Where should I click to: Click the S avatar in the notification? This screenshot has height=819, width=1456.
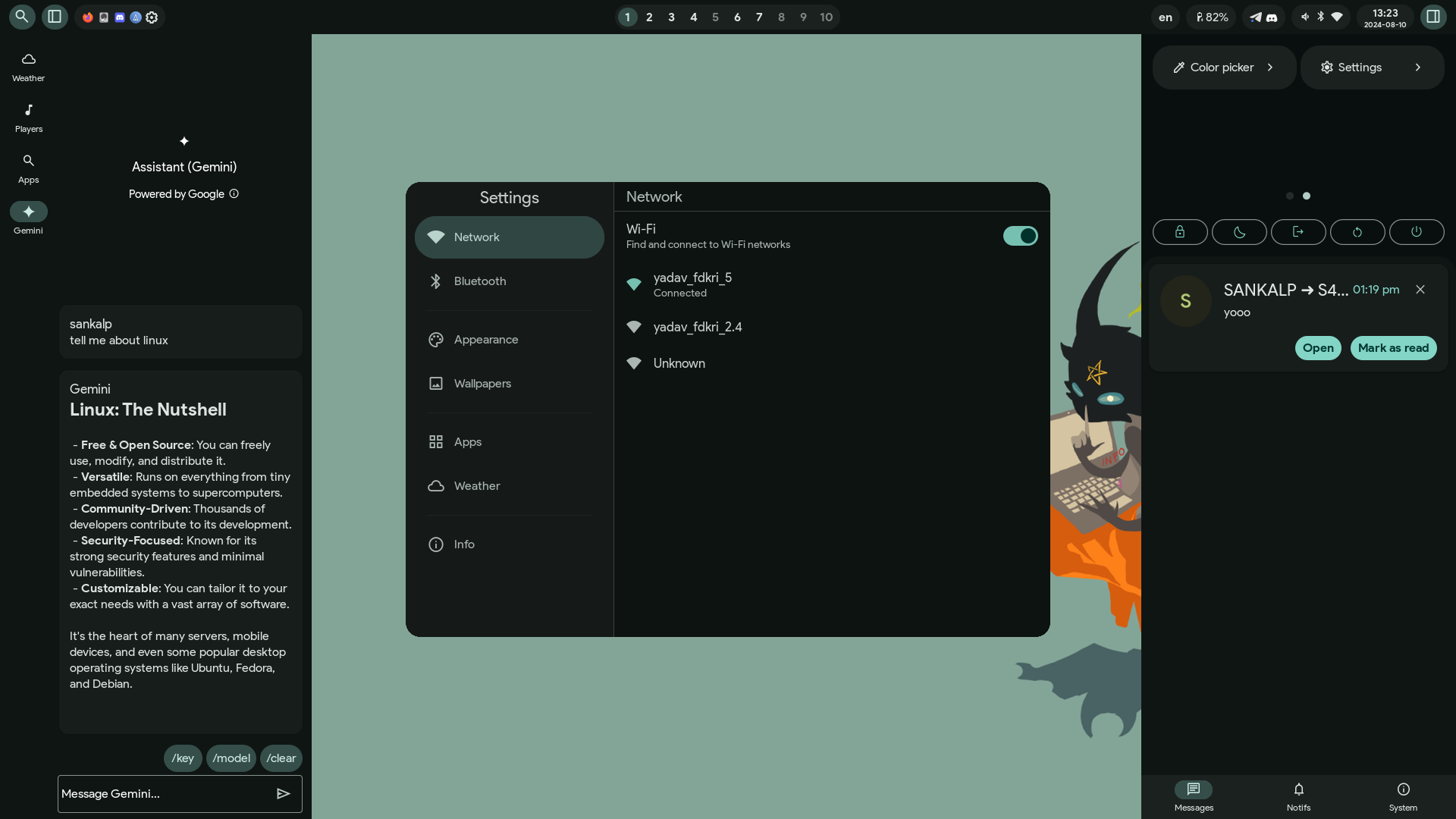point(1185,301)
